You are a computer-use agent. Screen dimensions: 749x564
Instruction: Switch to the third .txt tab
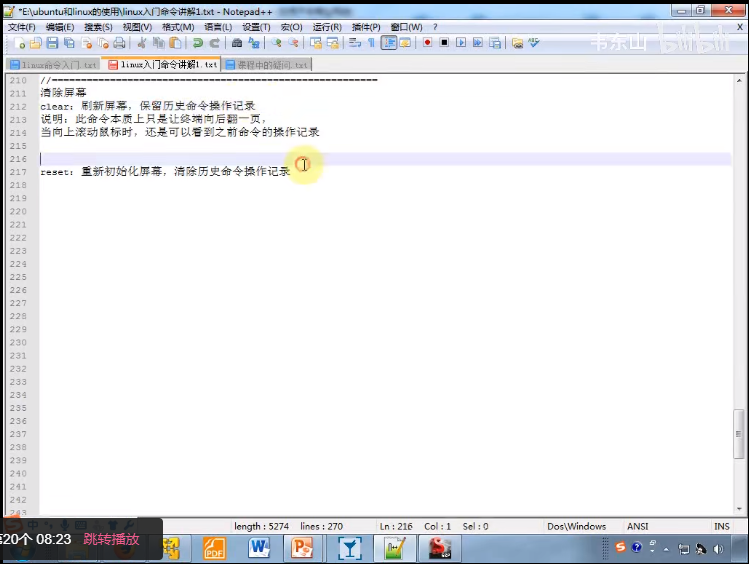[267, 64]
